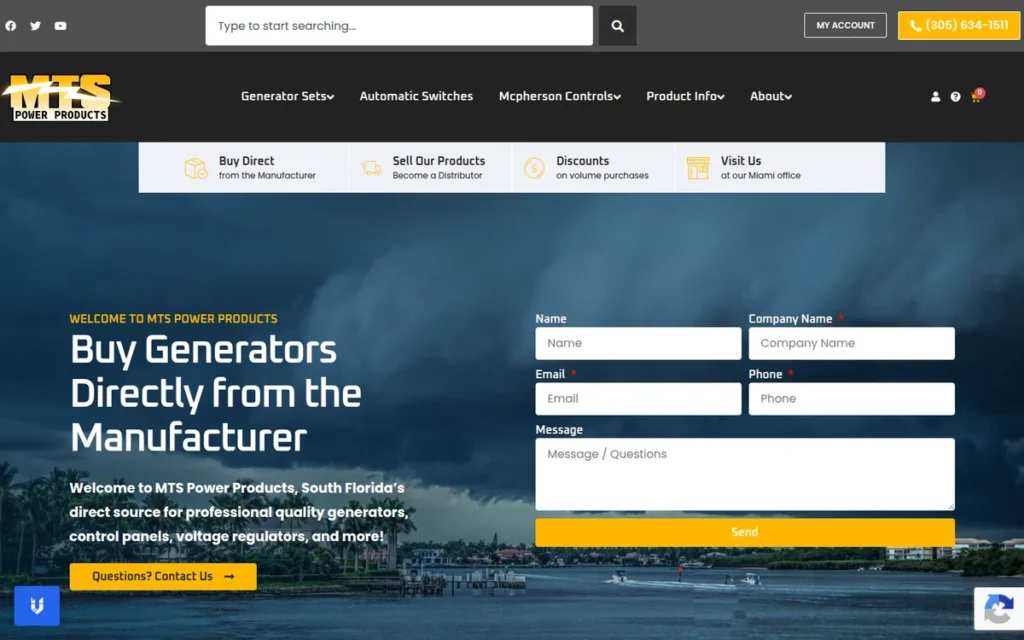The height and width of the screenshot is (640, 1024).
Task: Click the Sell Our Products truck icon
Action: click(370, 168)
